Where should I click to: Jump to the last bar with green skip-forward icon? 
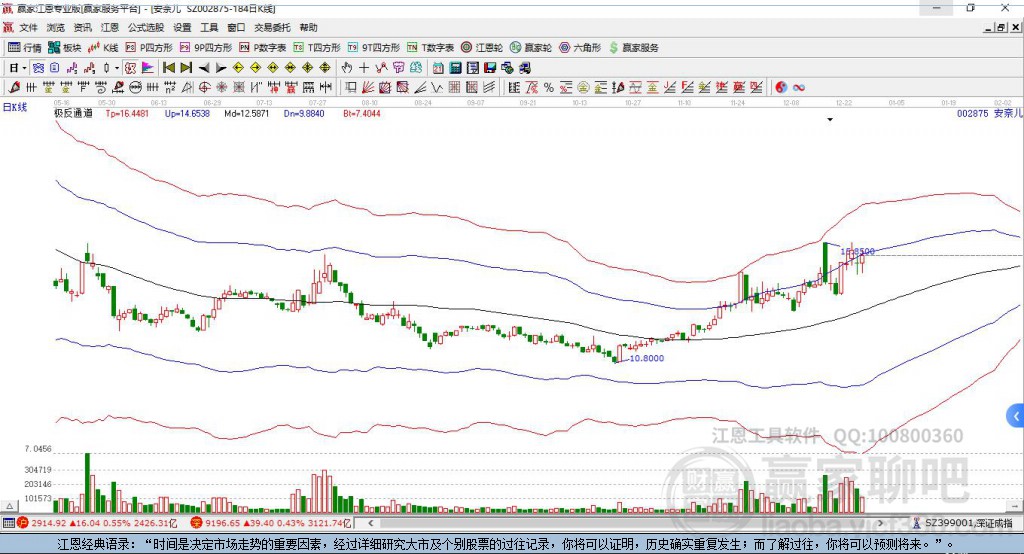coord(186,68)
